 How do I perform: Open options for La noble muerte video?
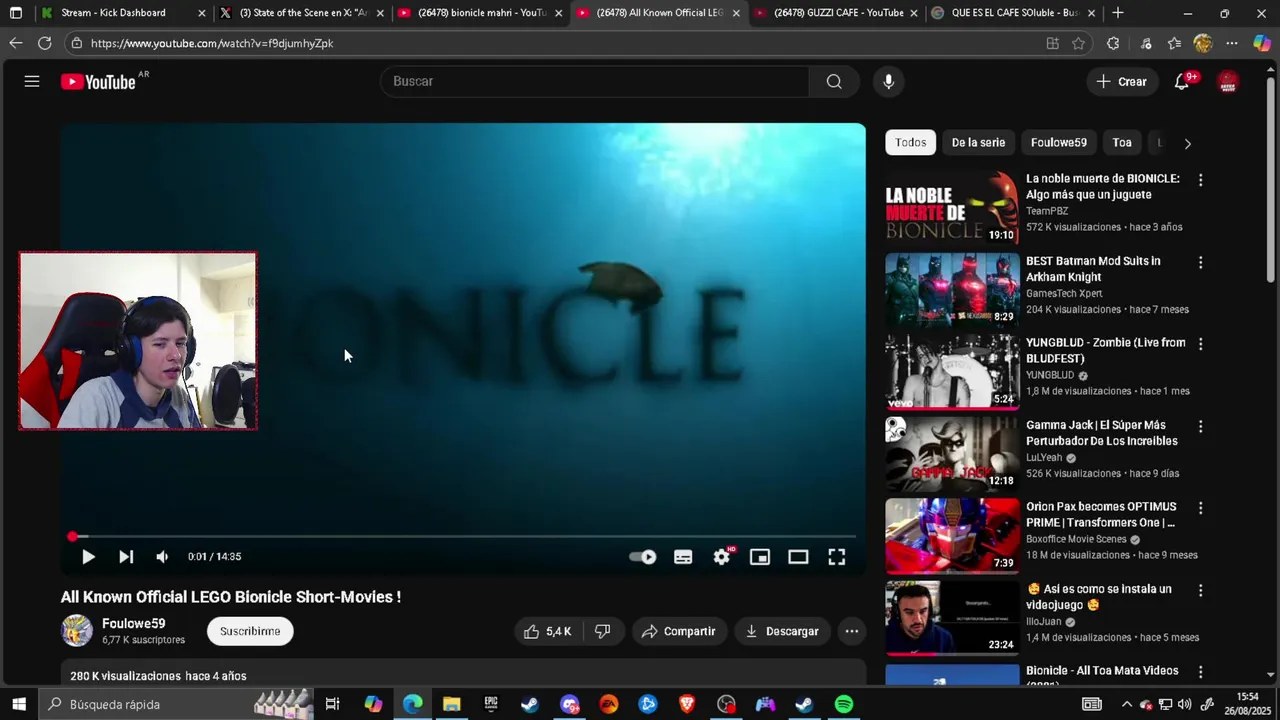(x=1200, y=180)
